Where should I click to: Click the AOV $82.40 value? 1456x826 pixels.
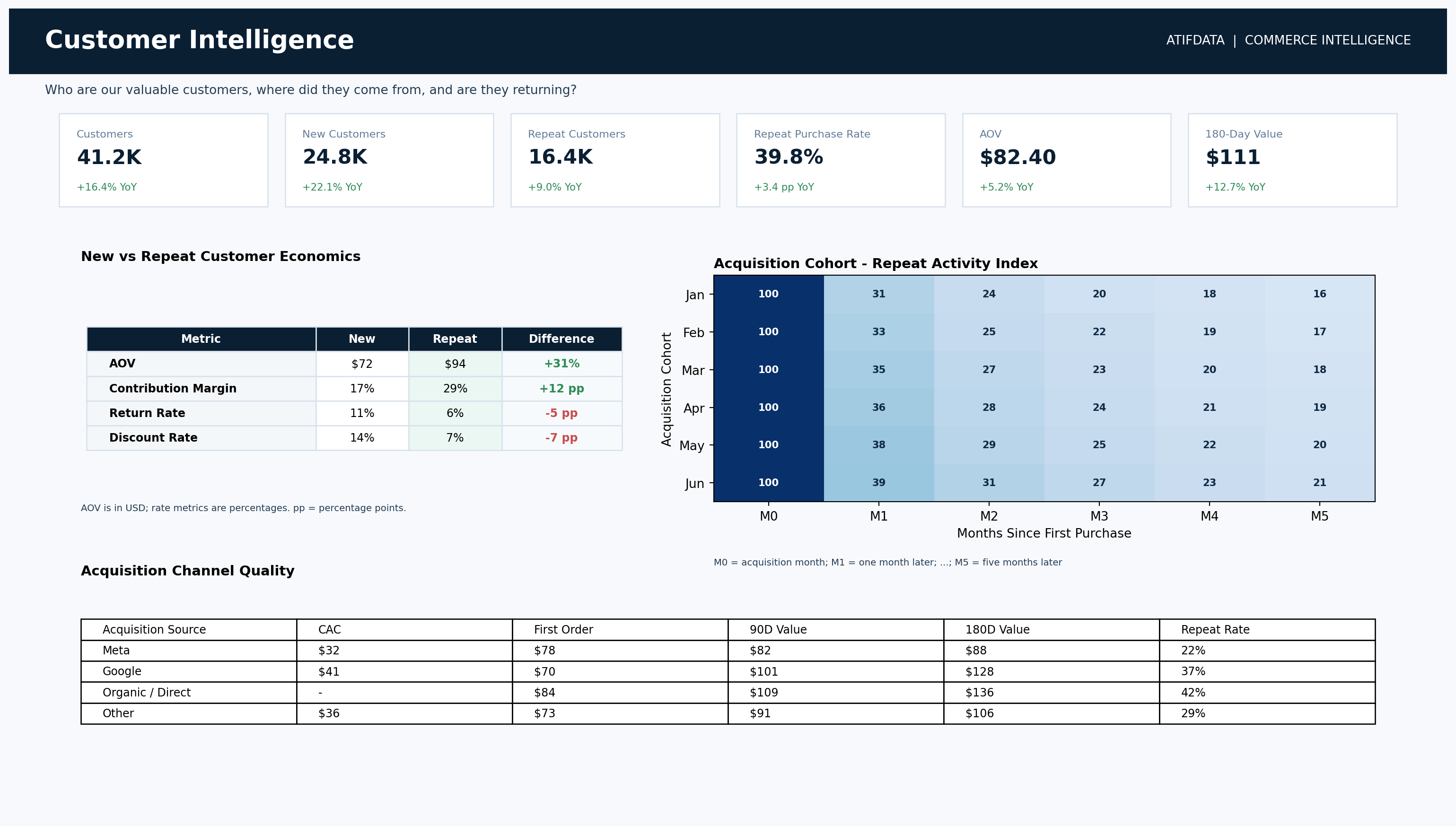1017,157
